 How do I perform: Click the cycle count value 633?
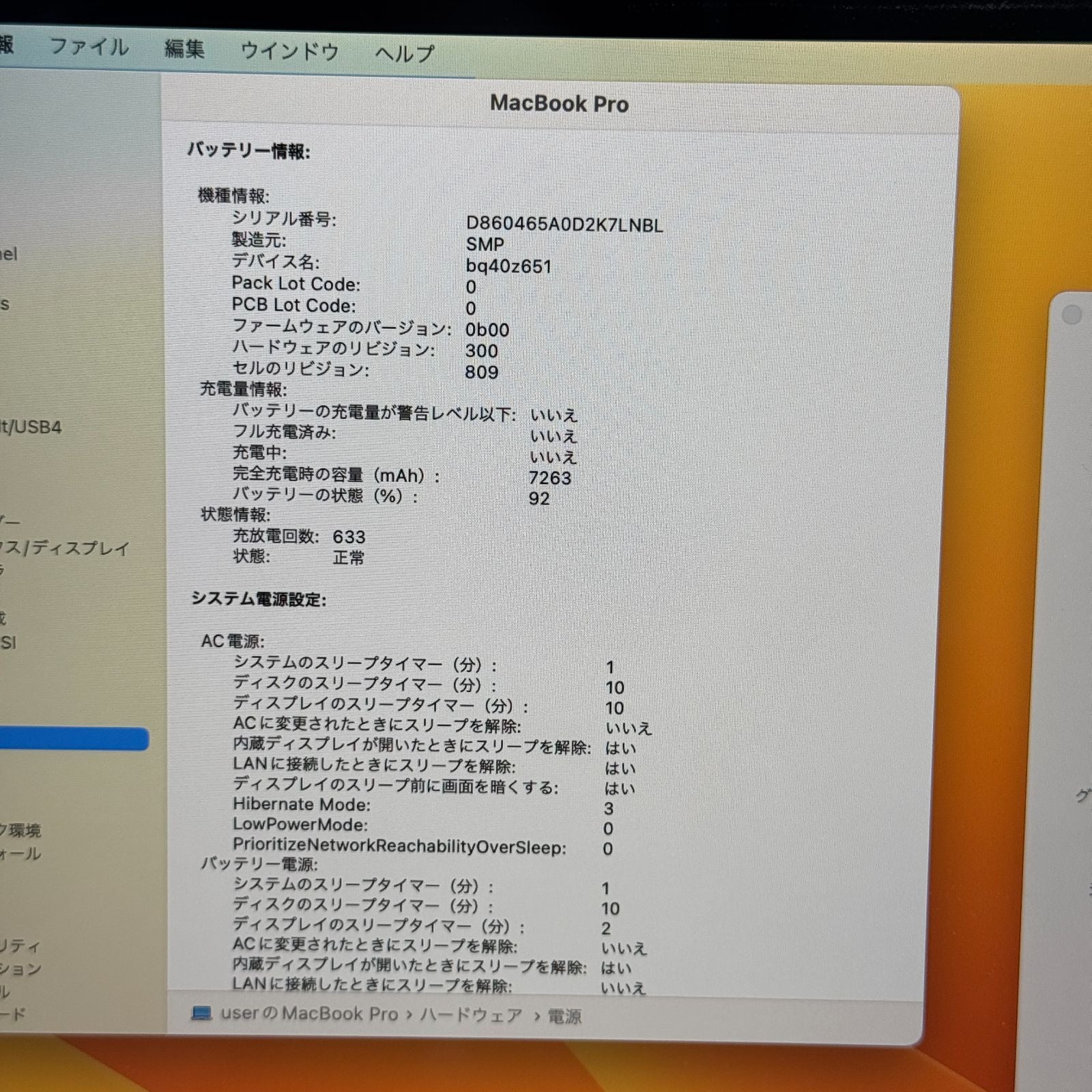tap(349, 537)
